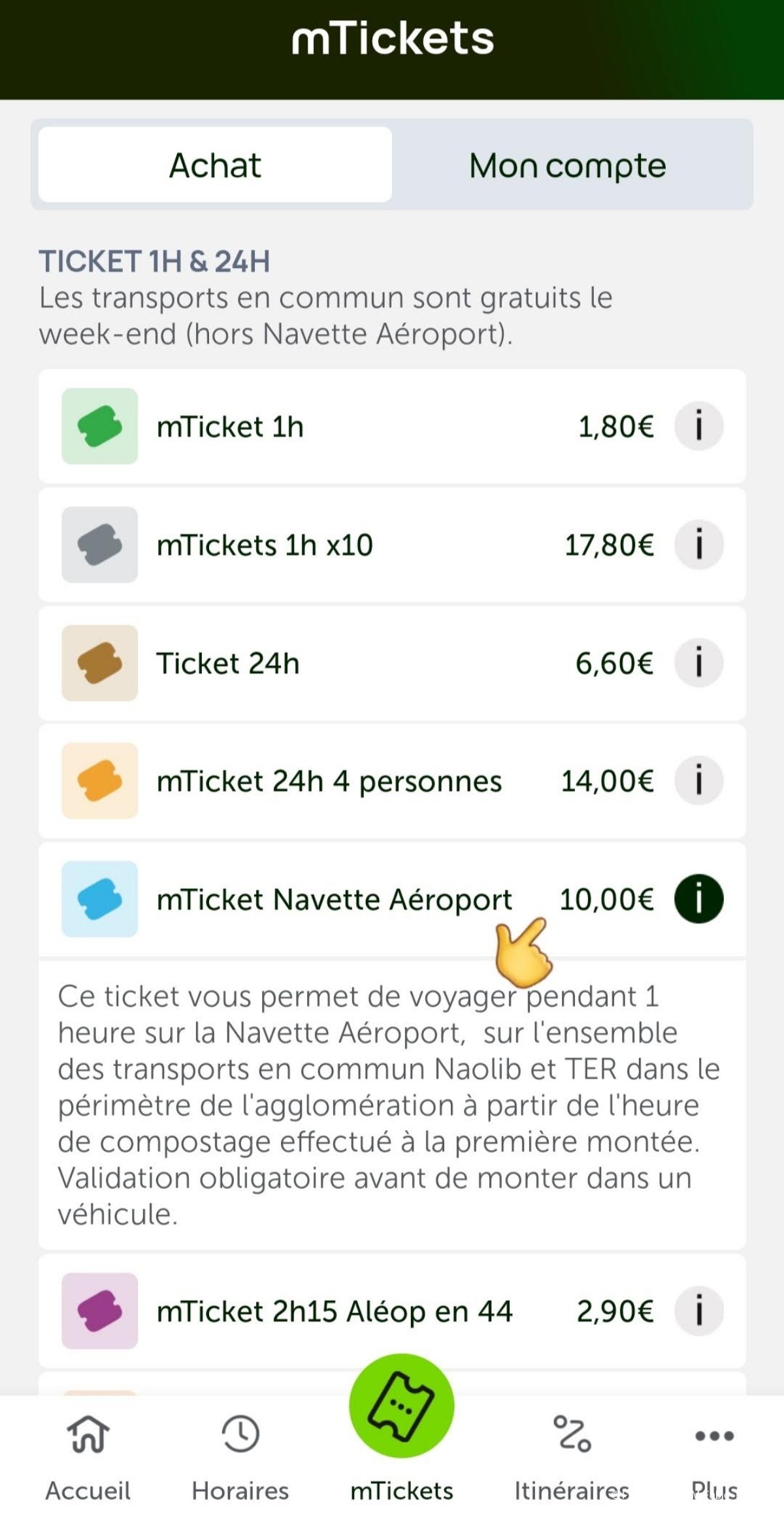This screenshot has width=784, height=1517.
Task: Open the Accueil home icon
Action: 88,1435
